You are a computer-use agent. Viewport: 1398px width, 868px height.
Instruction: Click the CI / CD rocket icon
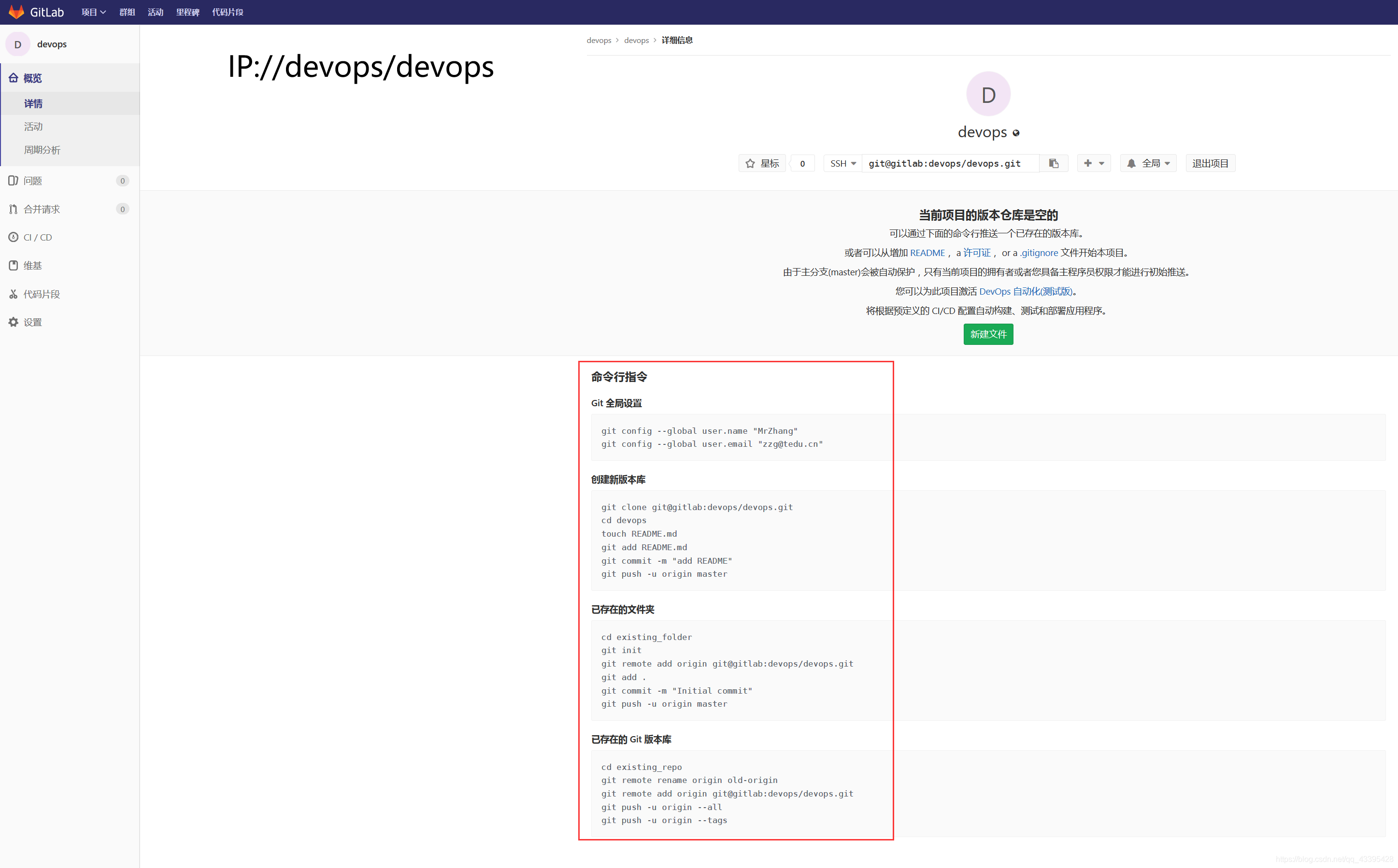(13, 237)
